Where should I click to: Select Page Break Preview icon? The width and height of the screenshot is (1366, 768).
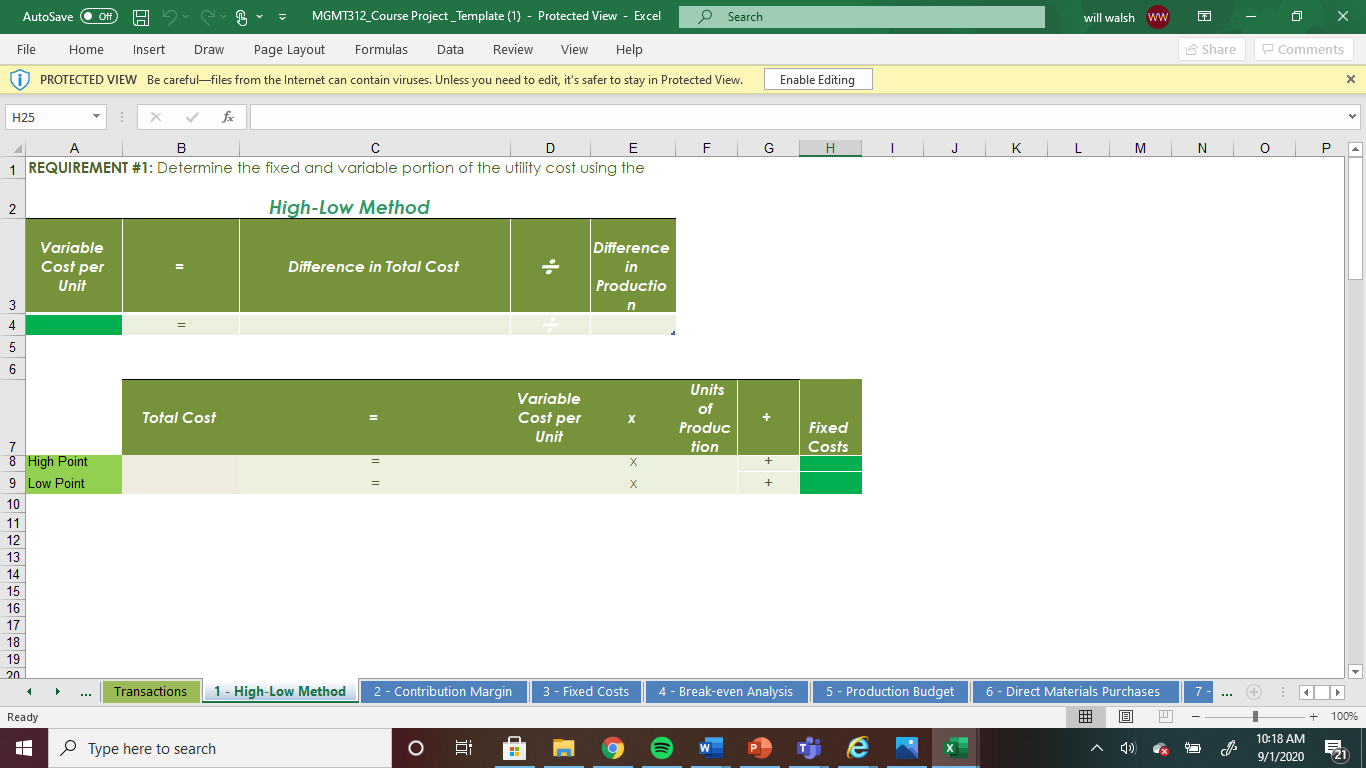[x=1164, y=717]
